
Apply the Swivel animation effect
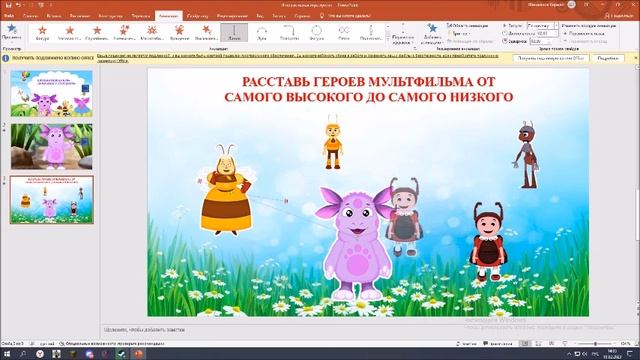point(179,33)
